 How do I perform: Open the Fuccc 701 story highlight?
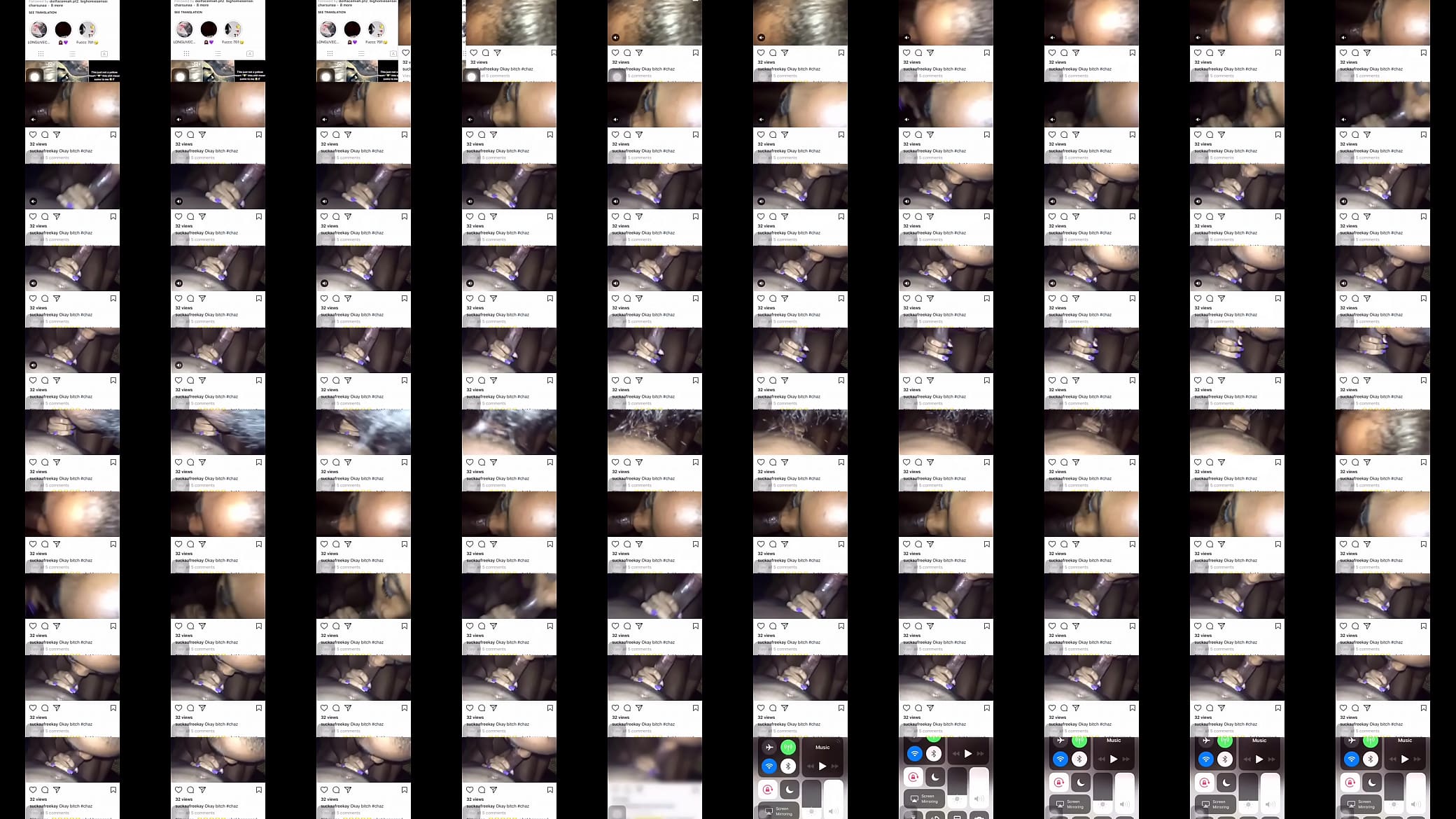tap(87, 29)
